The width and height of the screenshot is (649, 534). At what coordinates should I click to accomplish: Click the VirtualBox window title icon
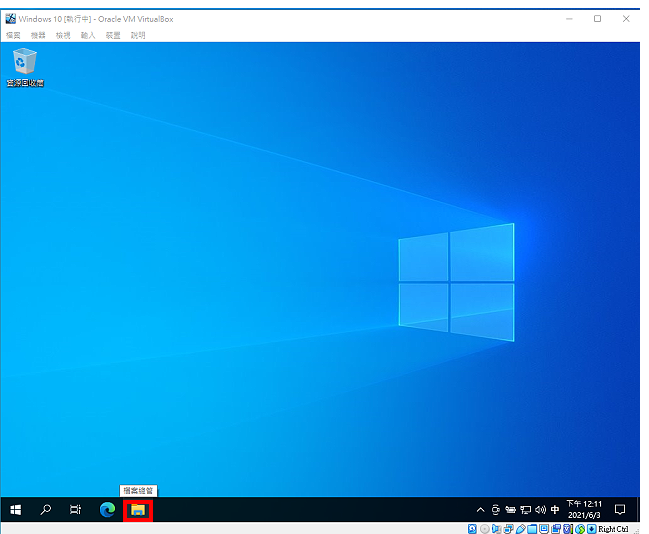(10, 19)
